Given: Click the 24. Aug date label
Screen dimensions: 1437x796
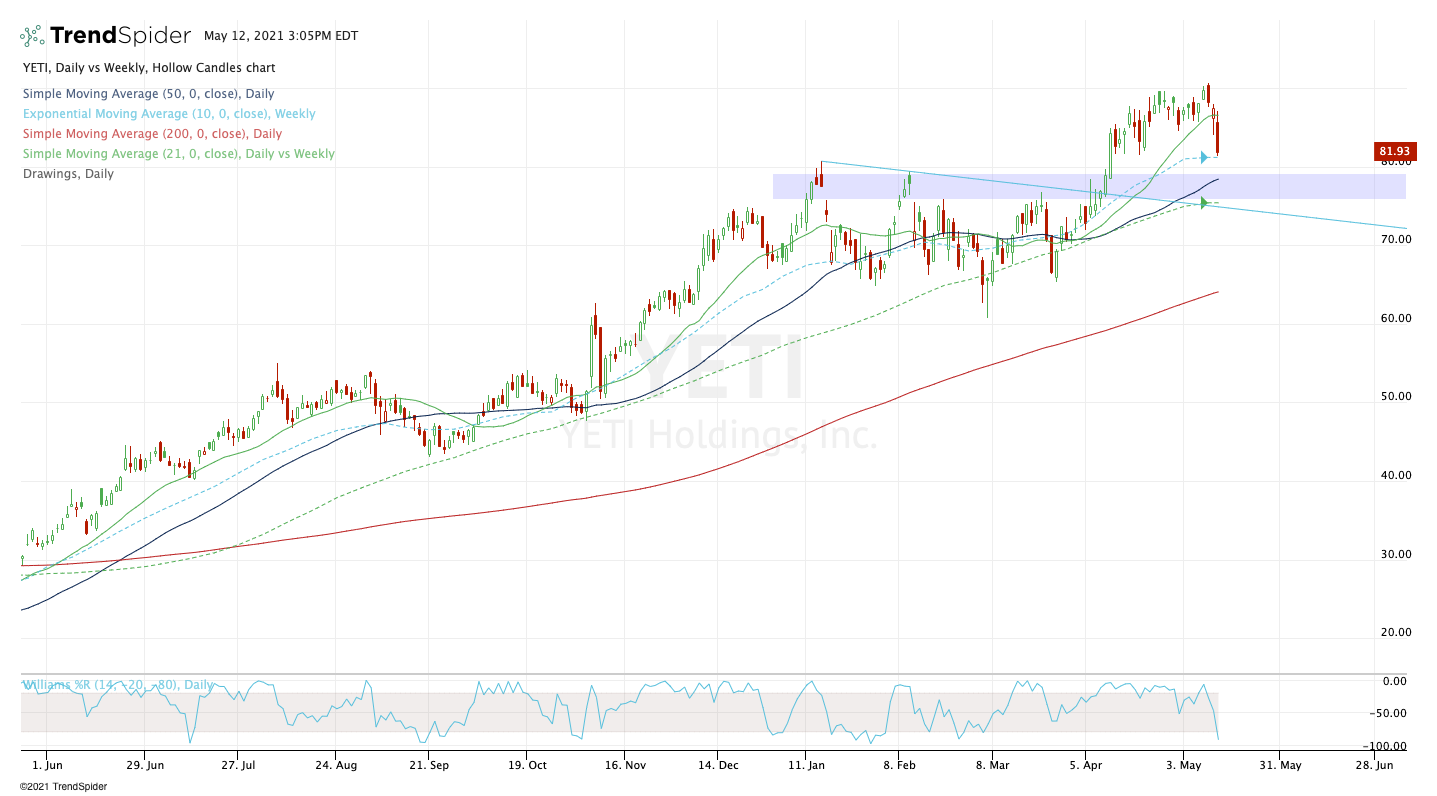Looking at the screenshot, I should (335, 766).
